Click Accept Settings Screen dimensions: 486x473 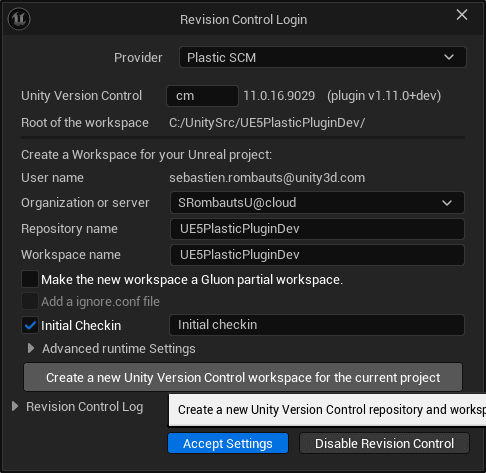point(228,443)
